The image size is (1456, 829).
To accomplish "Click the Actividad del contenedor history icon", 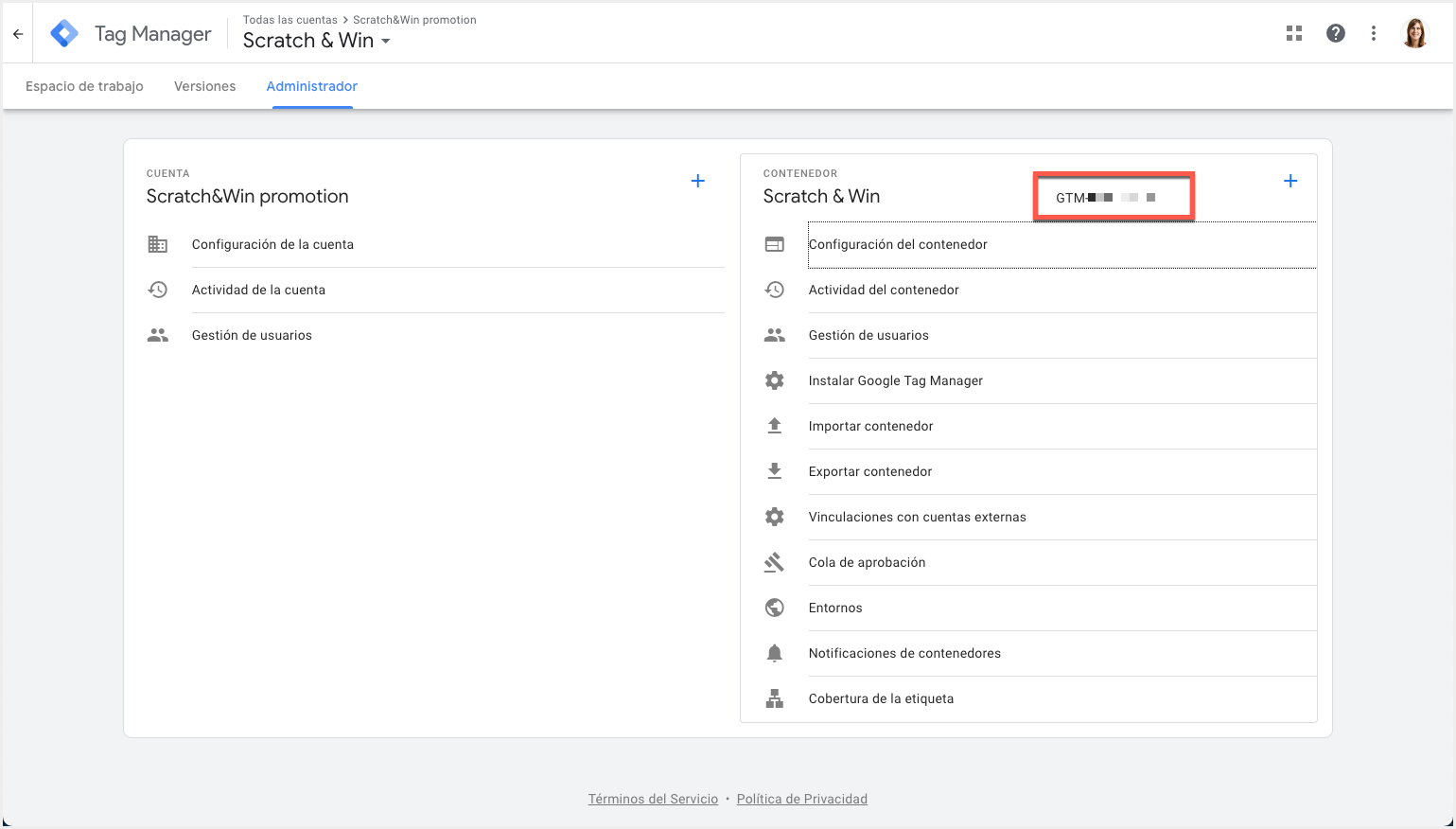I will coord(775,290).
